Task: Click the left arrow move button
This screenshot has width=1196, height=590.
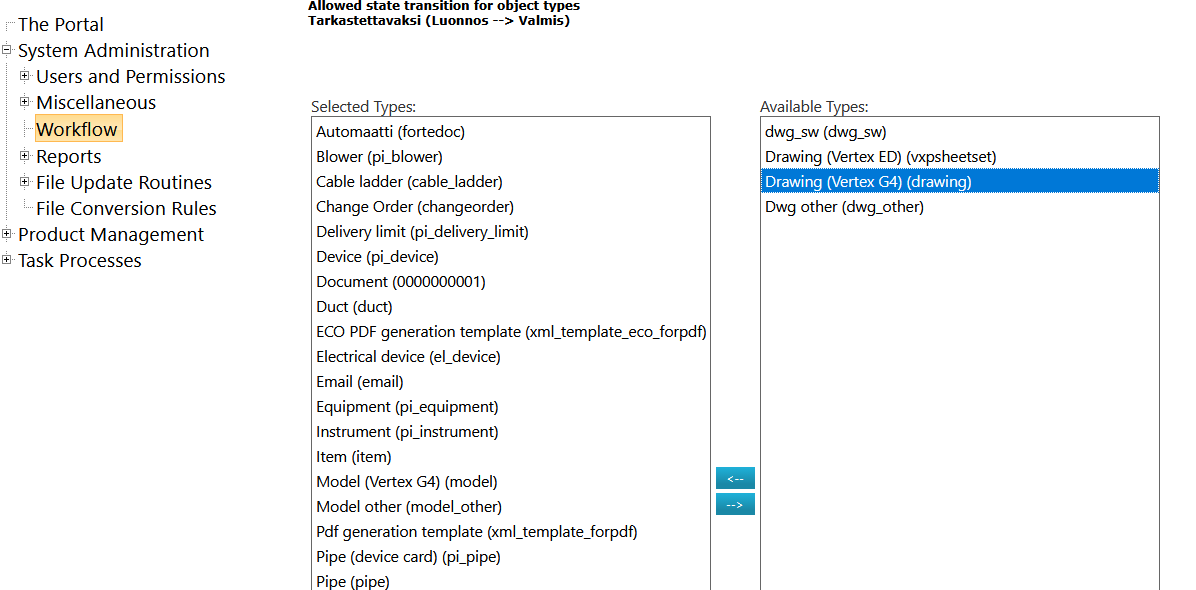Action: [735, 479]
